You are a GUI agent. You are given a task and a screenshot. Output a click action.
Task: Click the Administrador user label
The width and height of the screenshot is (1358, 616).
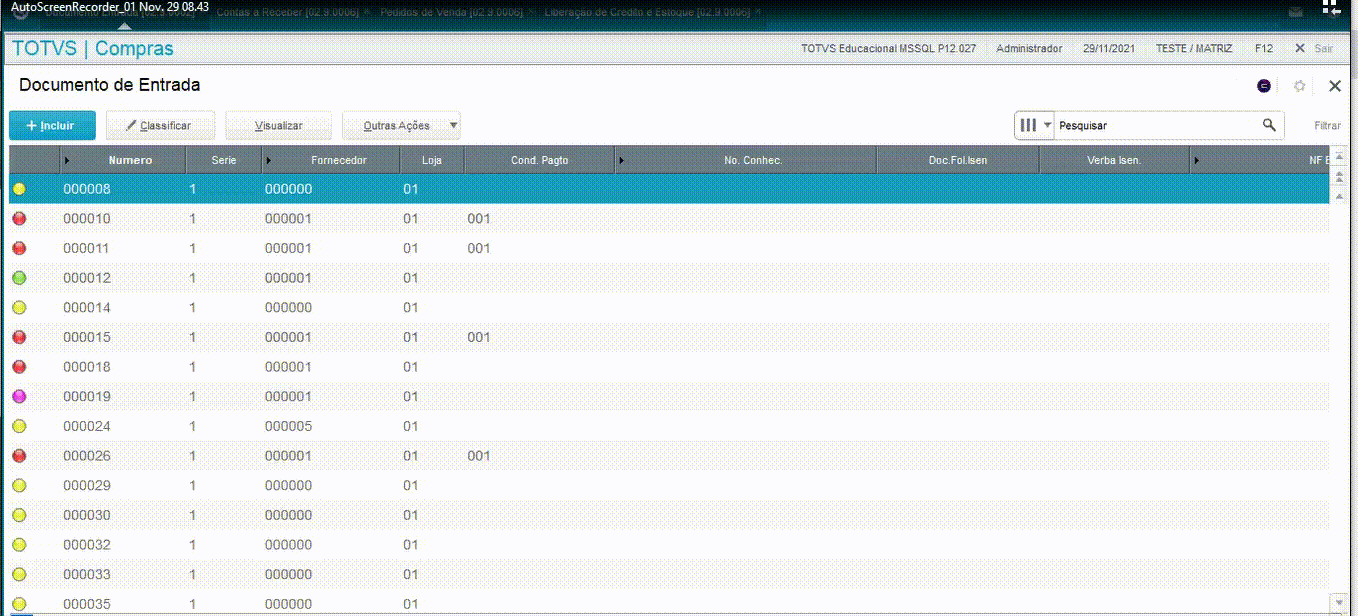[x=1029, y=48]
